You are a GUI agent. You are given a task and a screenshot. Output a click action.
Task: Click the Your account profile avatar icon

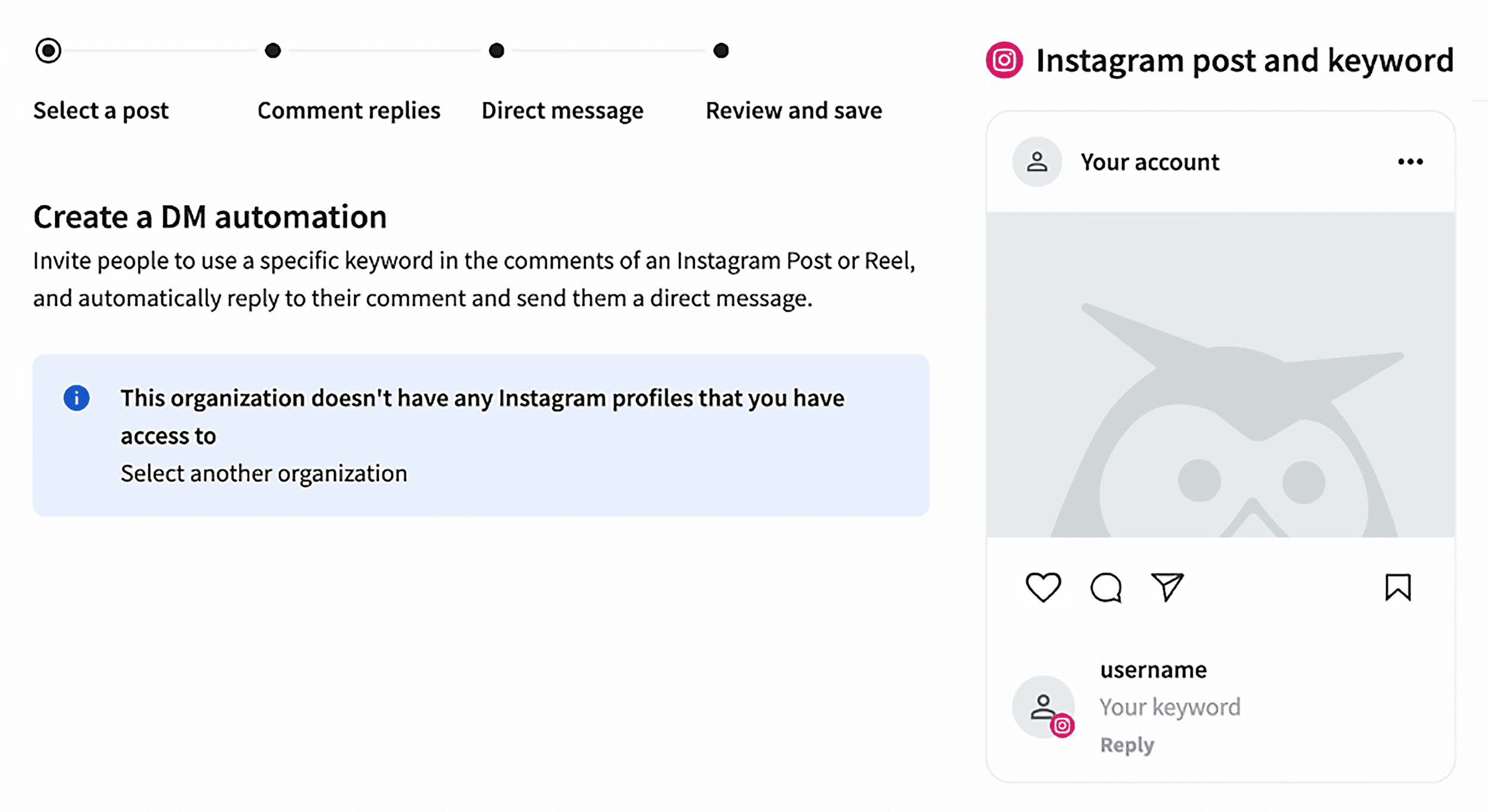[x=1036, y=161]
